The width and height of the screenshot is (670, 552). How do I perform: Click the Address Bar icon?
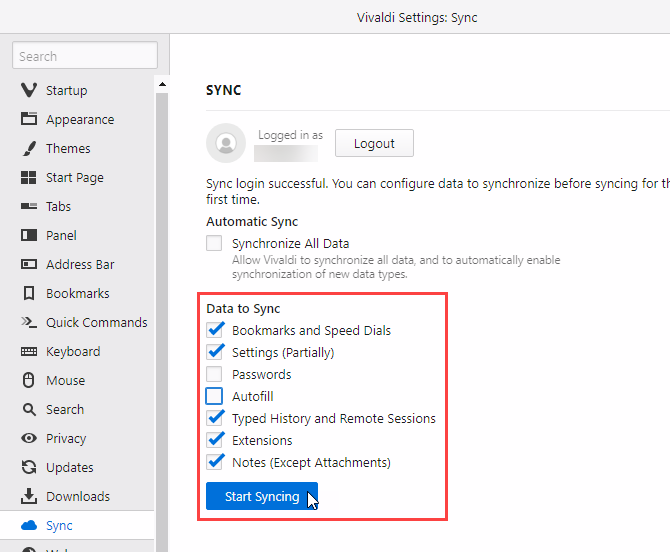[29, 264]
